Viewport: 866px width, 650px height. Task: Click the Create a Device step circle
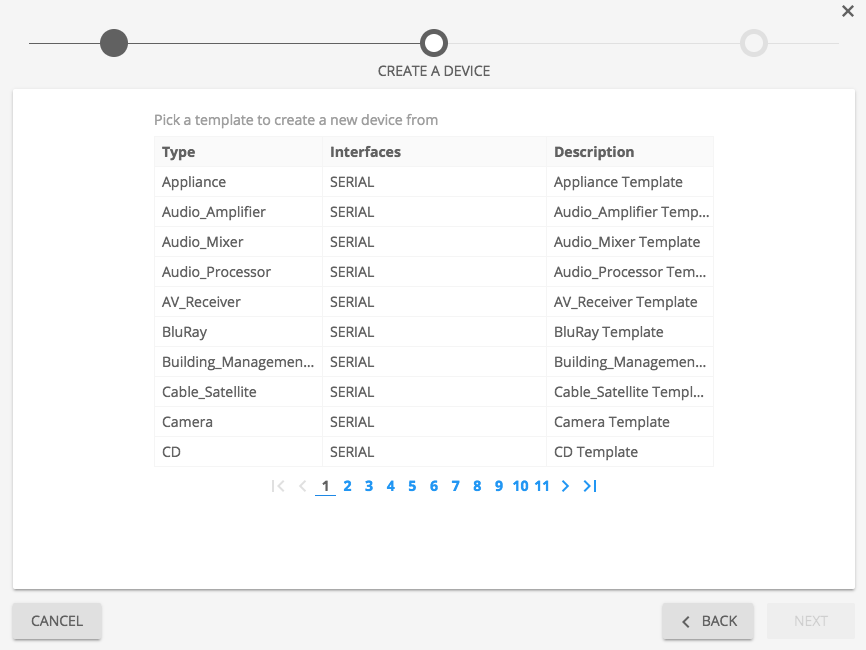pyautogui.click(x=434, y=43)
